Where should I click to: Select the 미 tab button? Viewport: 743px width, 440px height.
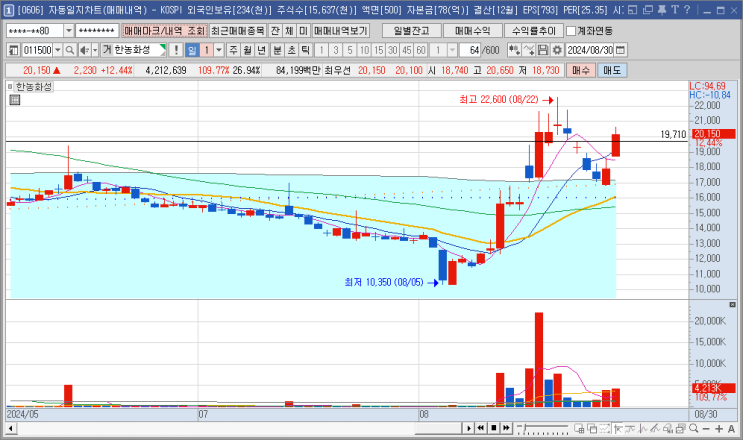(x=303, y=31)
